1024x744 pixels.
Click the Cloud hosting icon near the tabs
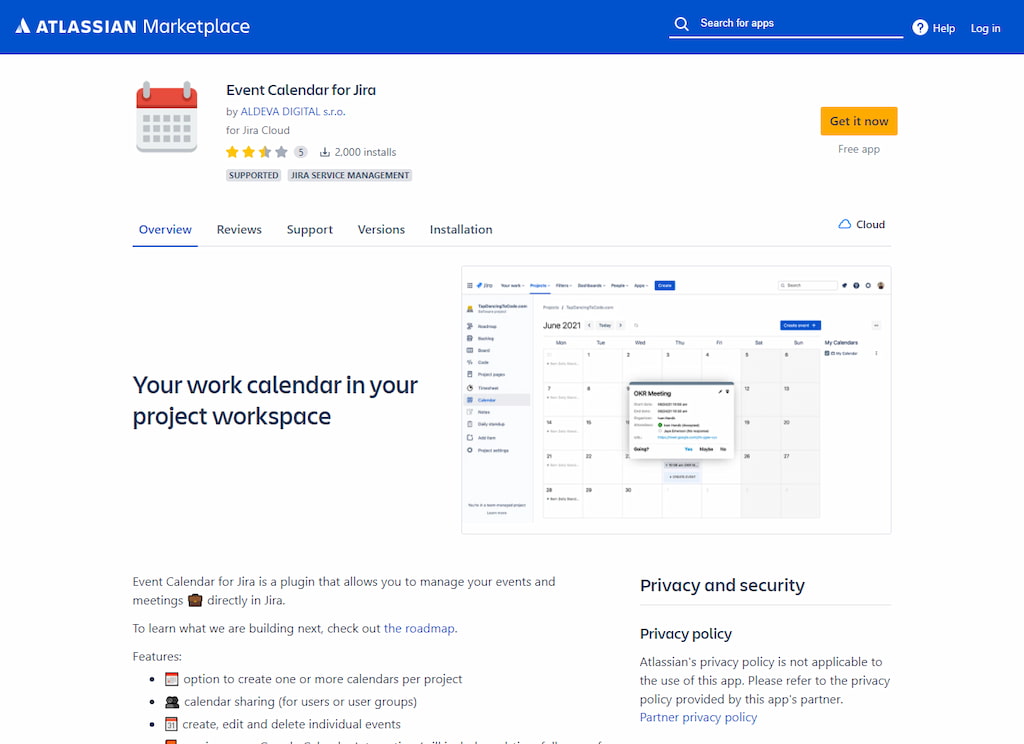click(x=845, y=224)
